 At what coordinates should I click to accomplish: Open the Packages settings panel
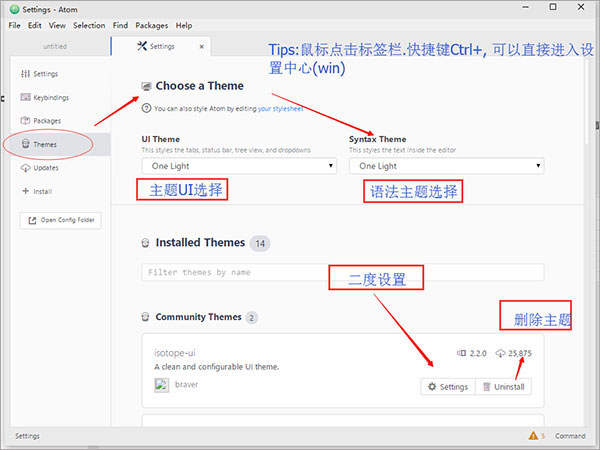point(47,120)
